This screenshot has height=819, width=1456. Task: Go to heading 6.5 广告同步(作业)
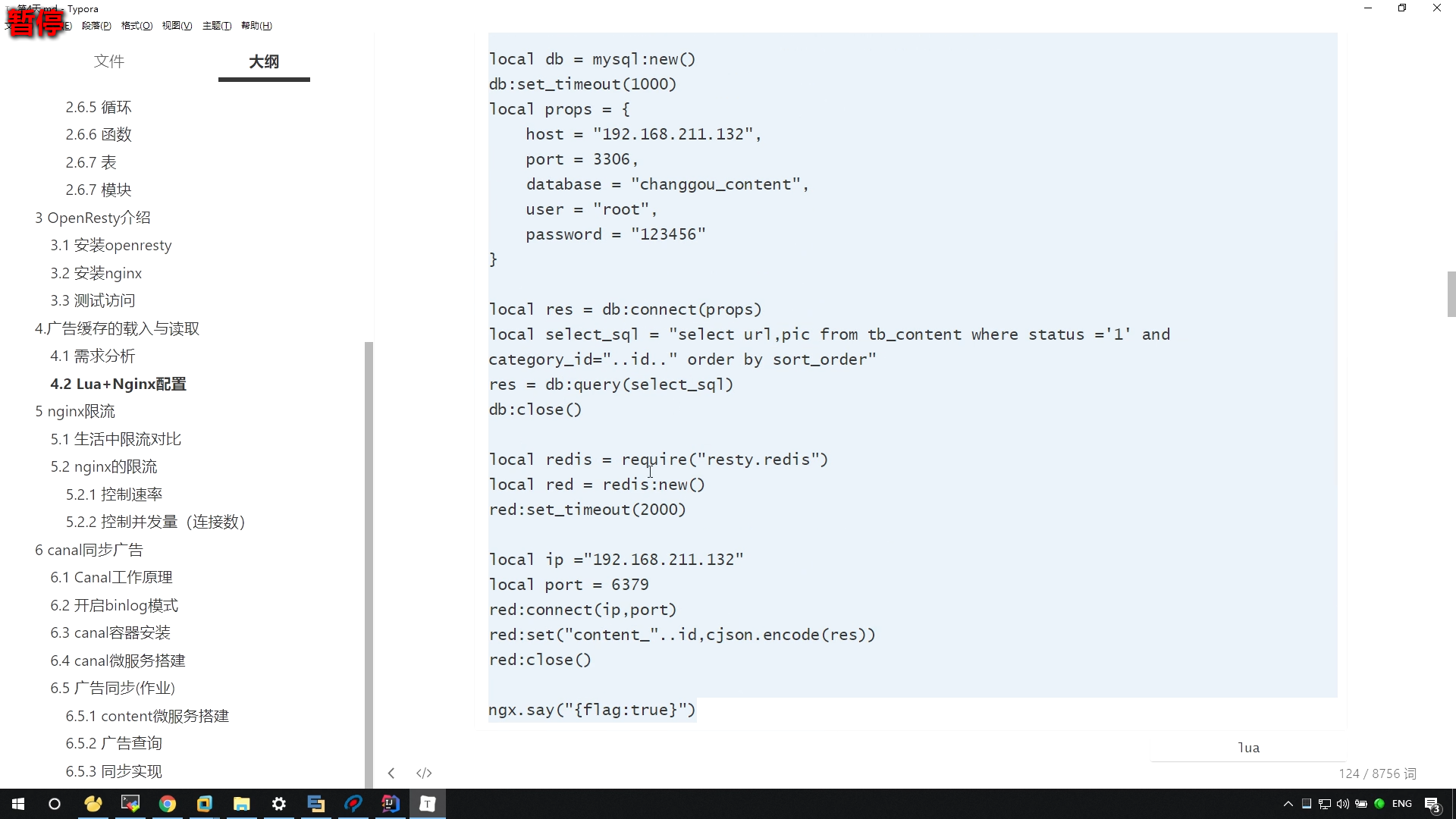click(x=113, y=688)
